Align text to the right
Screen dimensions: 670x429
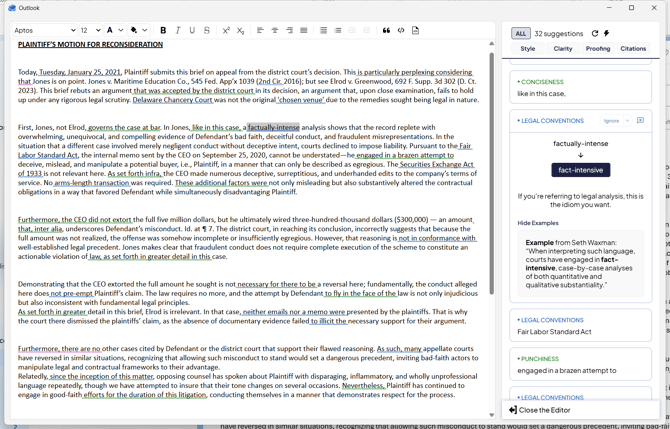[x=289, y=30]
